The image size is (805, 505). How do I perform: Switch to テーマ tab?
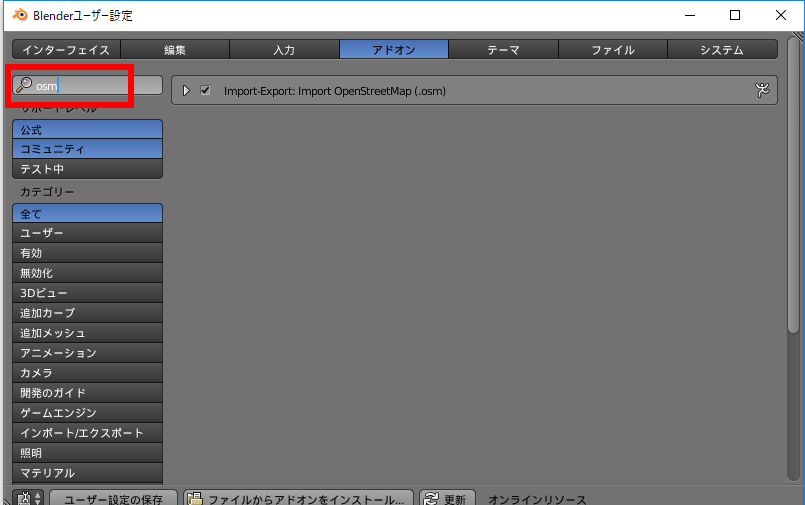(503, 50)
